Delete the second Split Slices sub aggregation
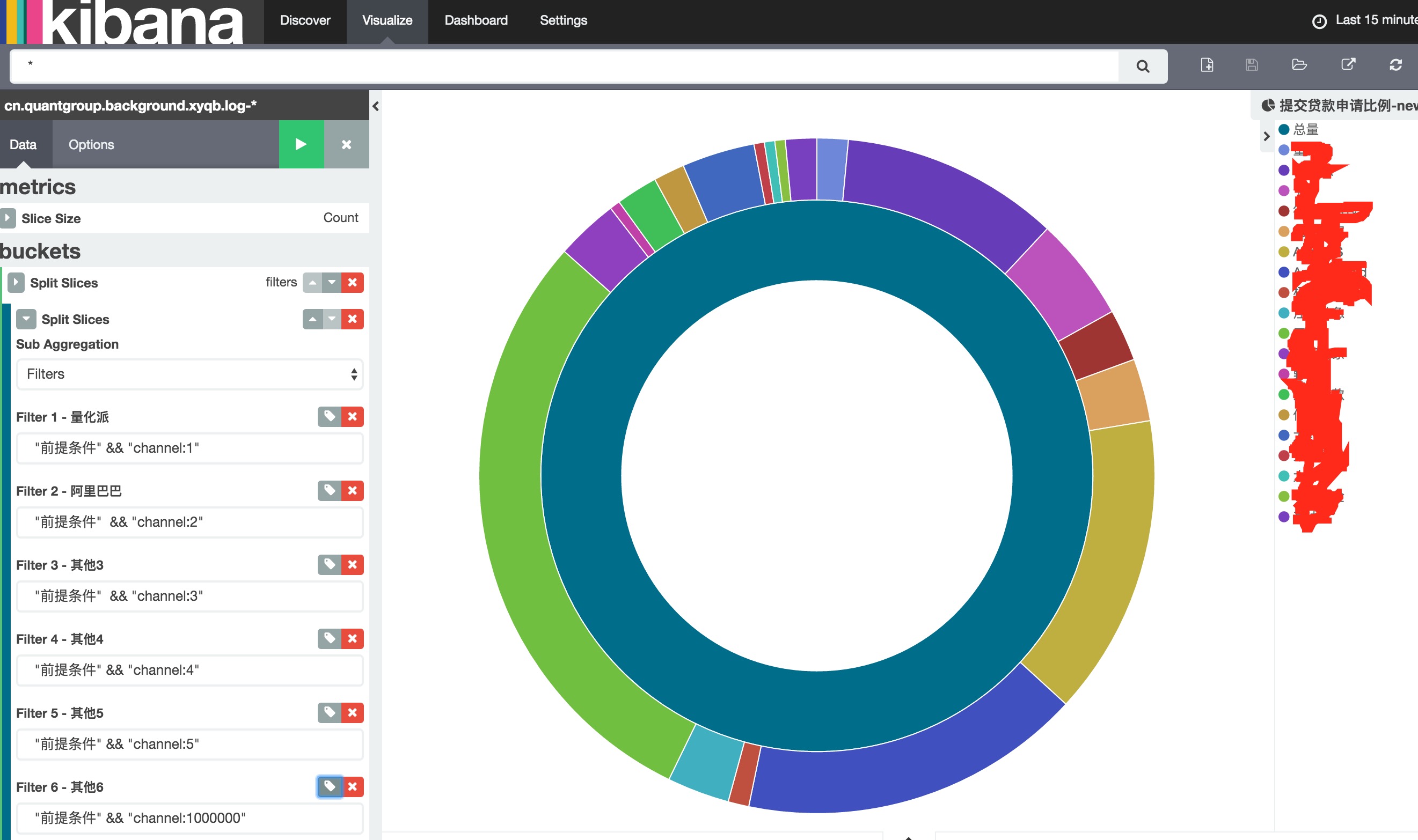Viewport: 1418px width, 840px height. click(352, 319)
